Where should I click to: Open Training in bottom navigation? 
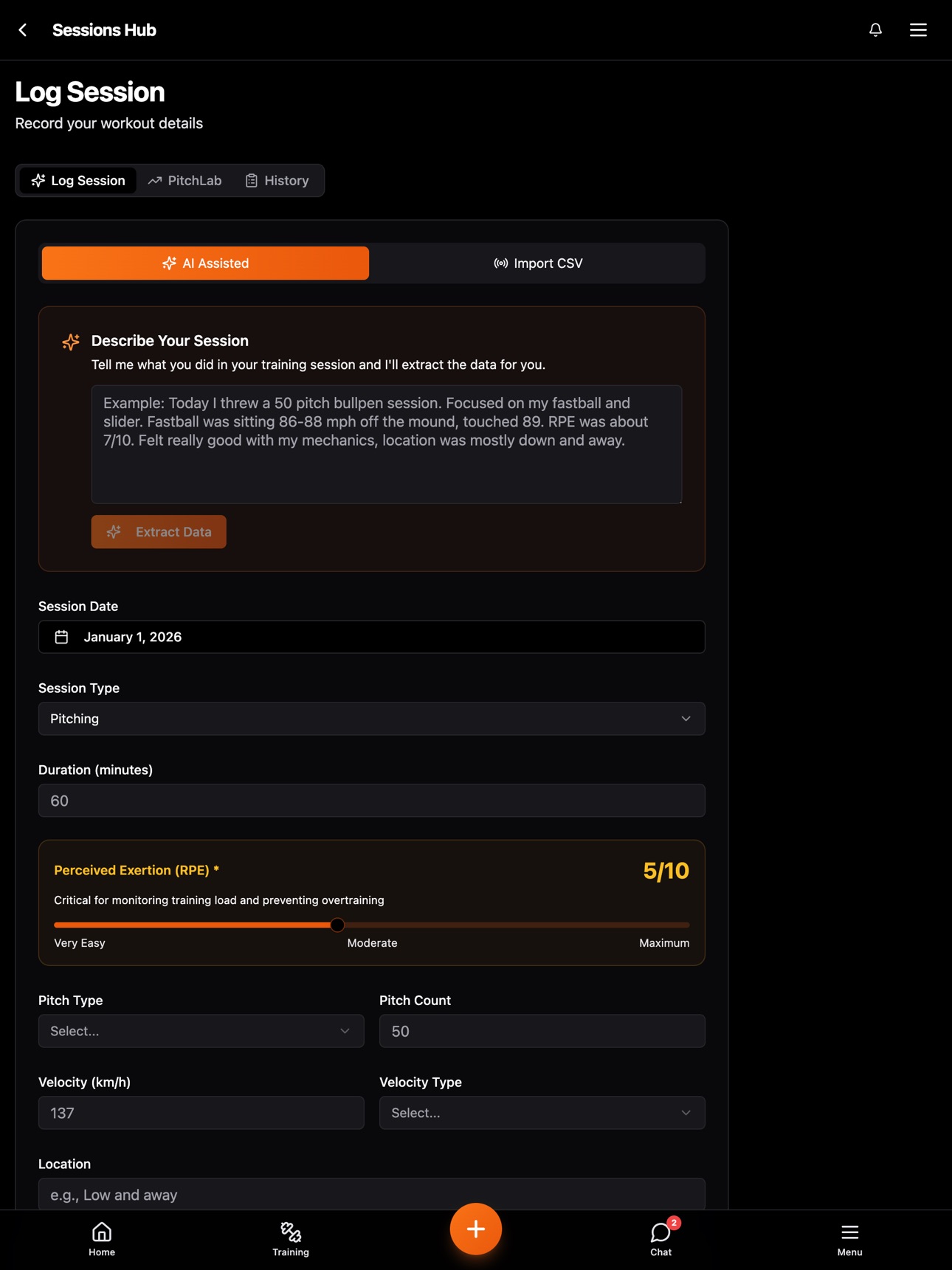[291, 1239]
